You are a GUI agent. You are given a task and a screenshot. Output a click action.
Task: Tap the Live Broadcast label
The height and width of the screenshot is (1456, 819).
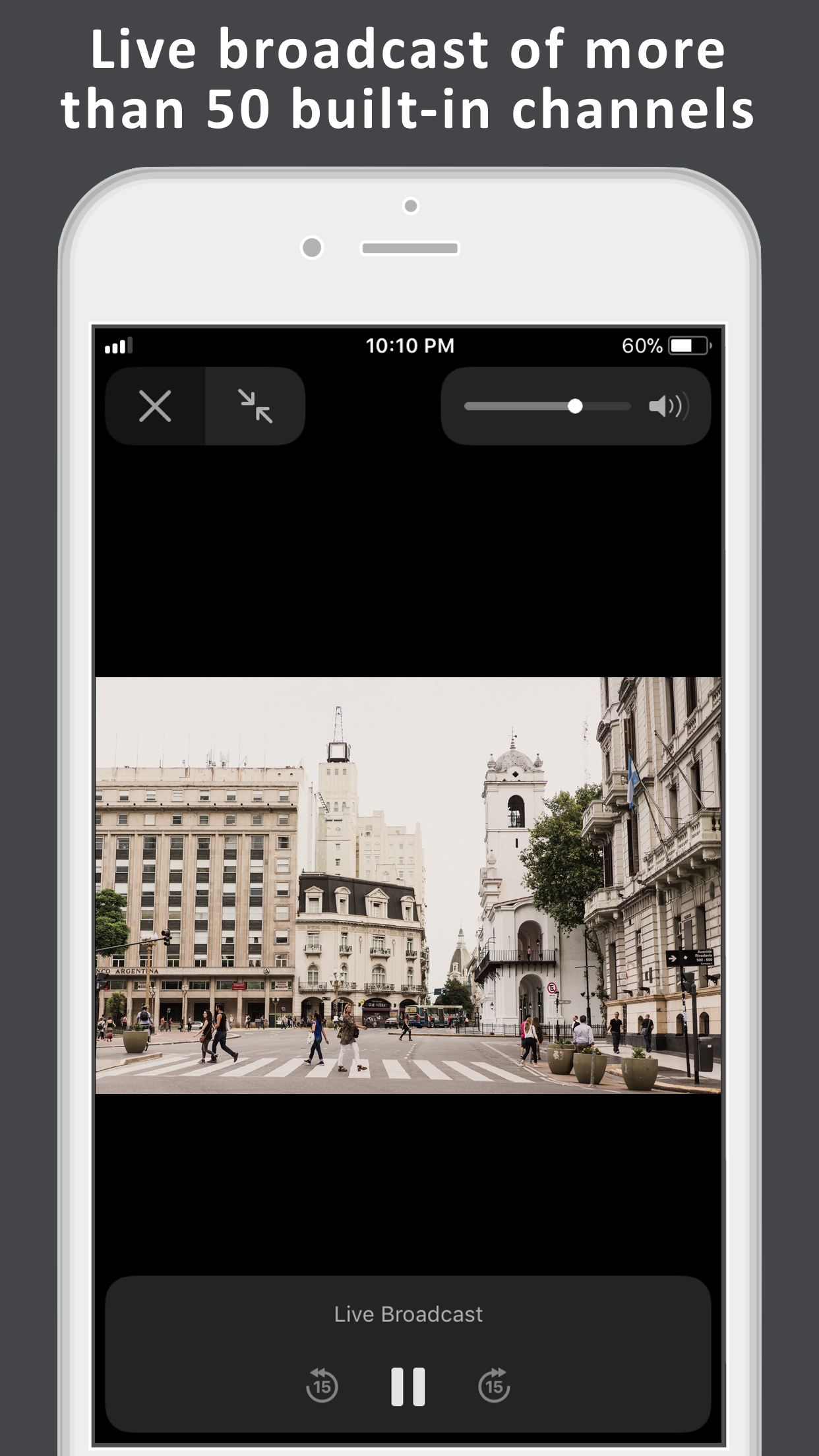coord(408,1314)
